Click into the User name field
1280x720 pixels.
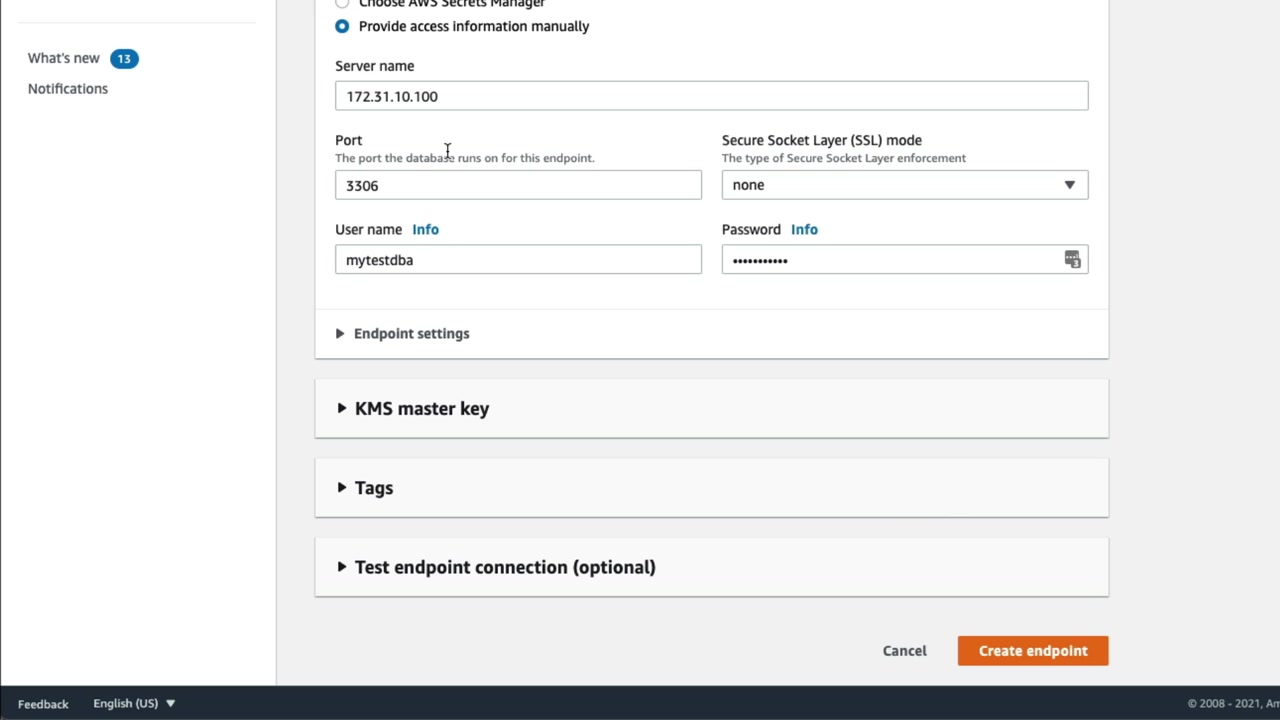(518, 260)
